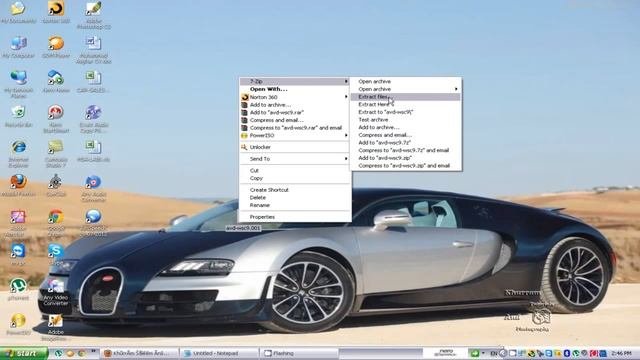The image size is (640, 360).
Task: Select Mozilla Firefox desktop icon
Action: coord(18,186)
